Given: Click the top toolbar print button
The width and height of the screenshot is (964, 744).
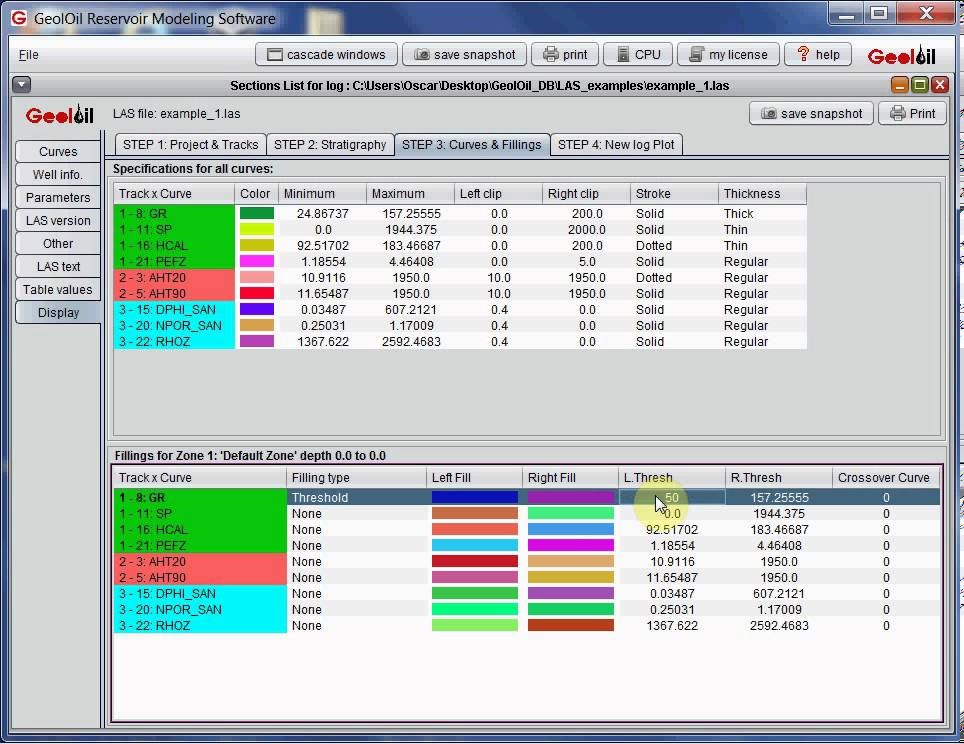Looking at the screenshot, I should click(x=565, y=55).
